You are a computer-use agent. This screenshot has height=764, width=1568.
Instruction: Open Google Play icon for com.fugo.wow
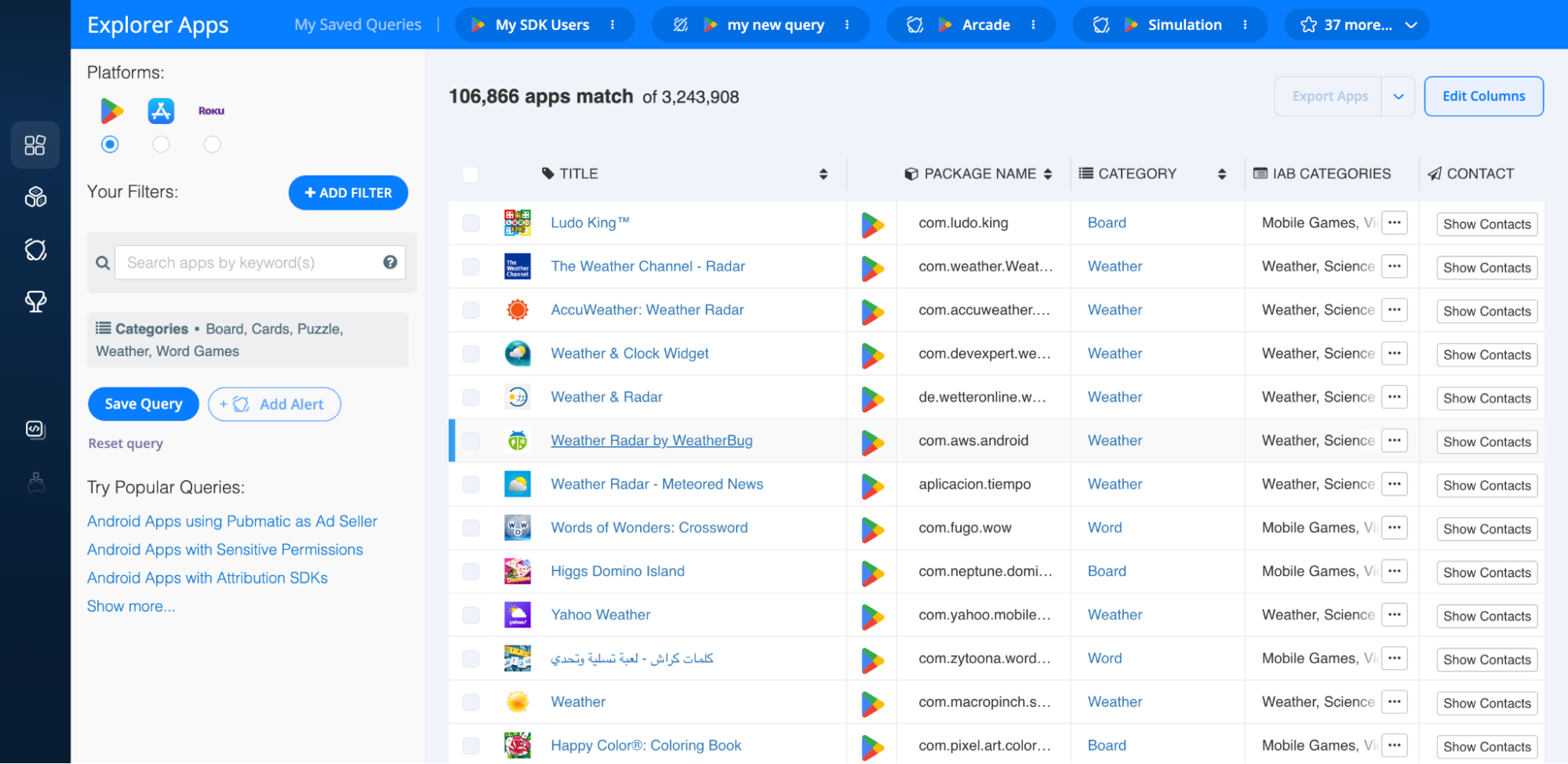pyautogui.click(x=873, y=529)
